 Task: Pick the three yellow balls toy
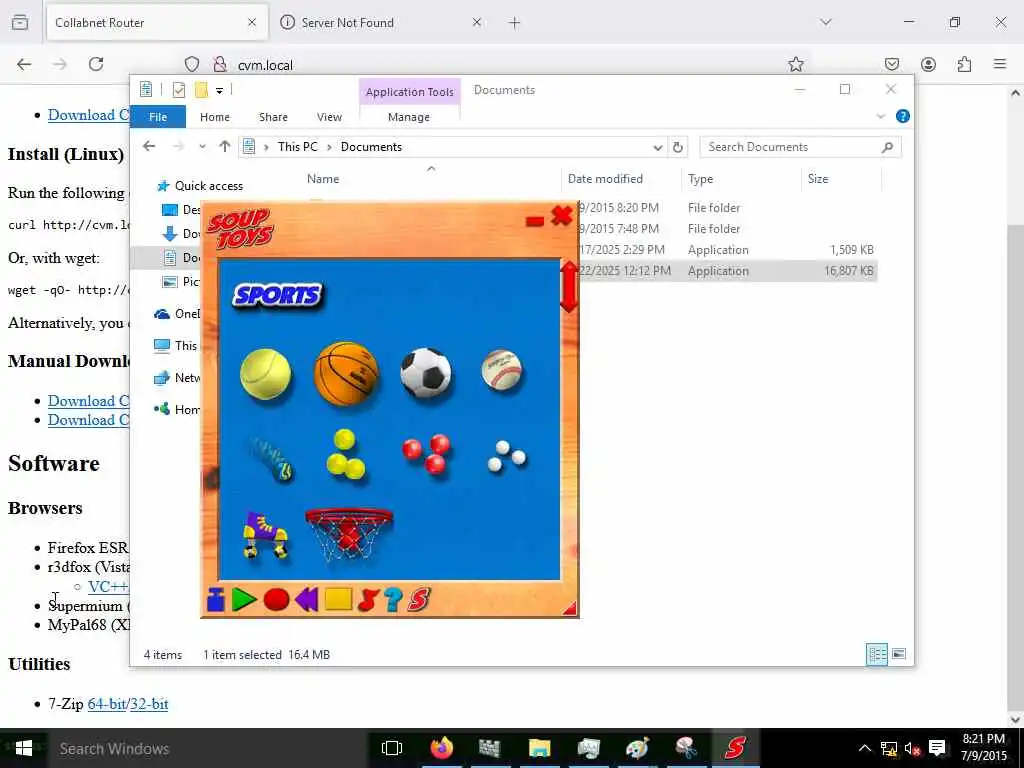point(345,454)
